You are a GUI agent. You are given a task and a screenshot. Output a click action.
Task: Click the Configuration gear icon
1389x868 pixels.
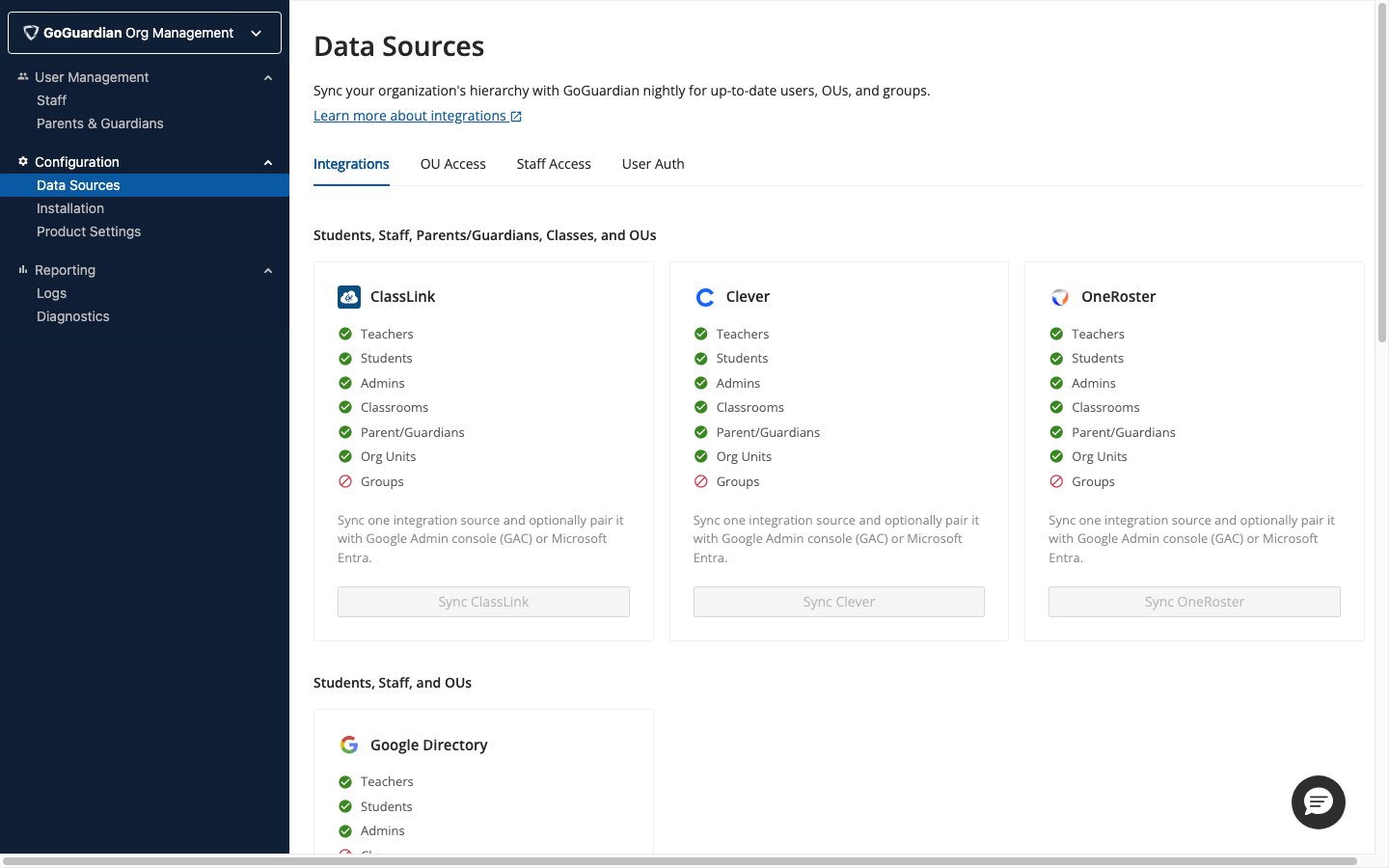[x=23, y=161]
